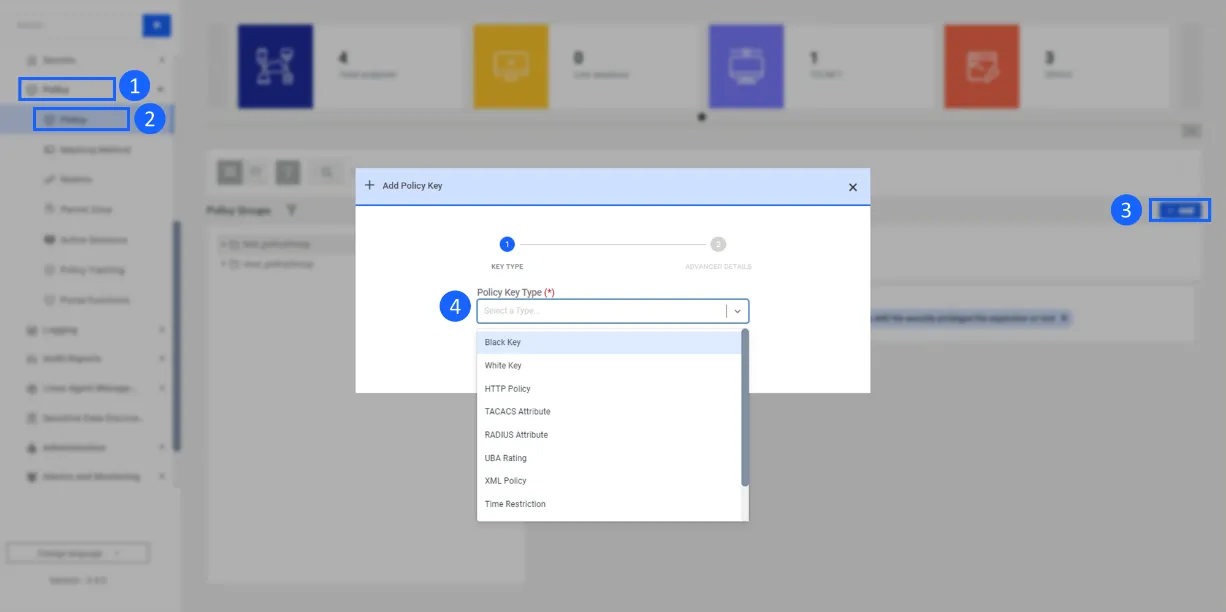
Task: Click the yellow monitor summary tile
Action: (x=511, y=66)
